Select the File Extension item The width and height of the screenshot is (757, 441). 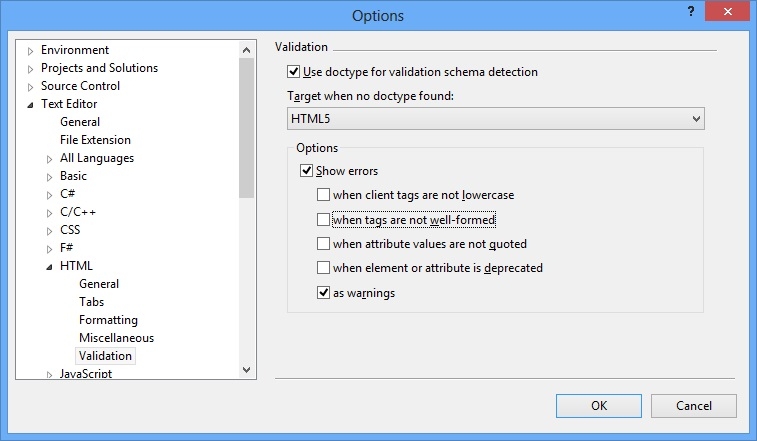(95, 140)
